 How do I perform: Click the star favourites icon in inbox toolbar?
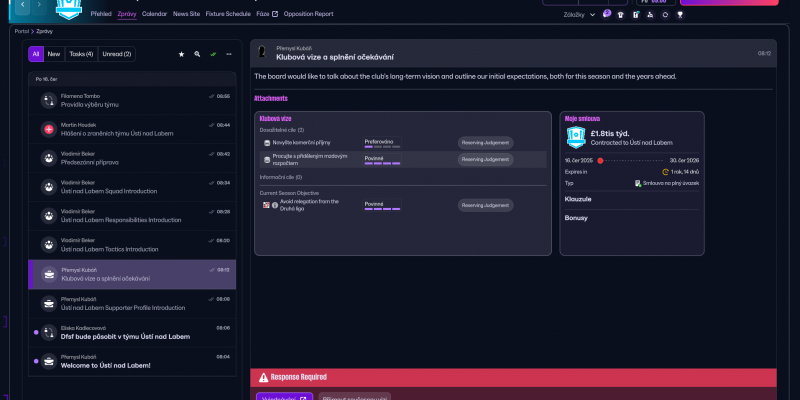pos(181,53)
